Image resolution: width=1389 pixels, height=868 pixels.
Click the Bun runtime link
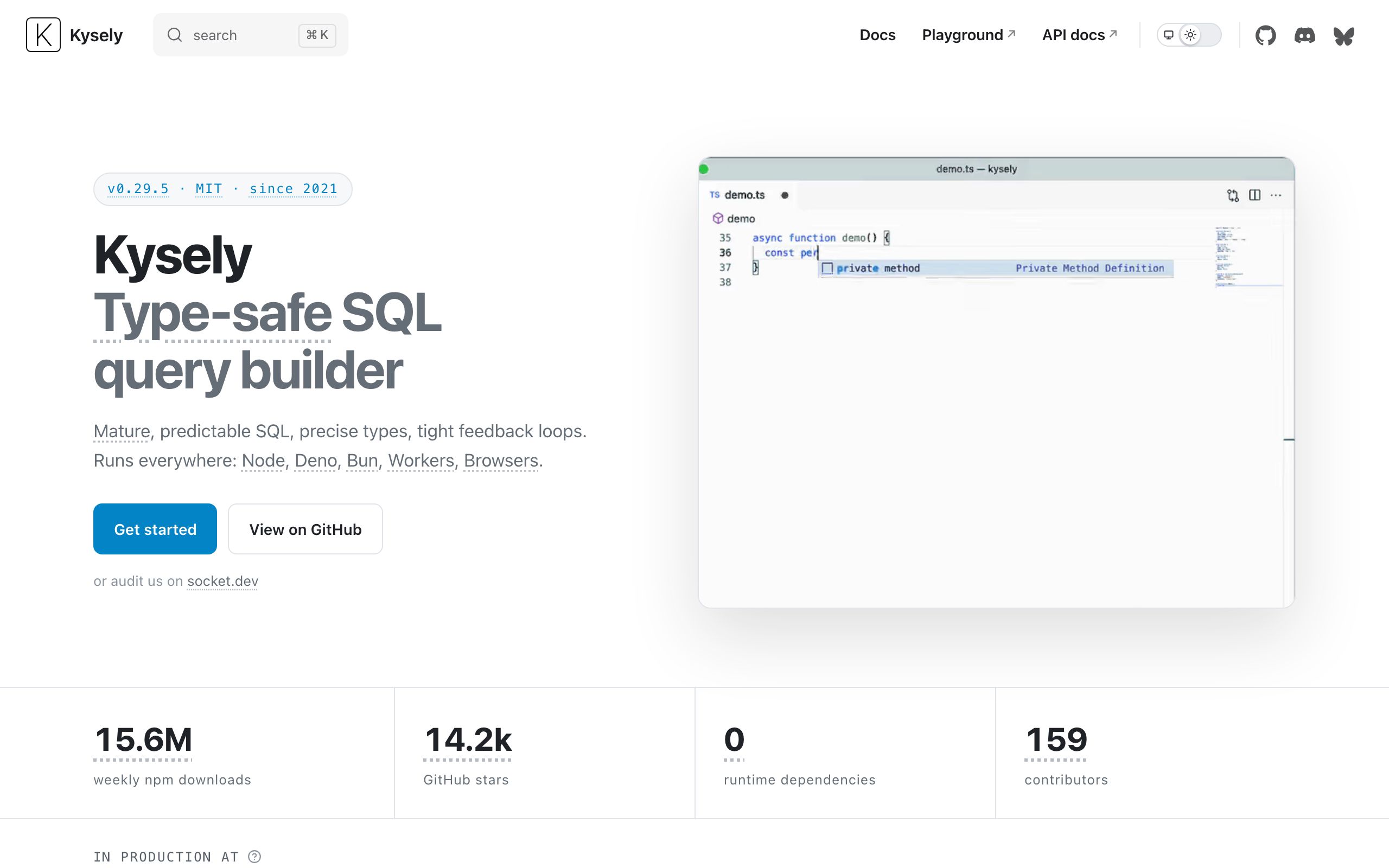pyautogui.click(x=362, y=461)
